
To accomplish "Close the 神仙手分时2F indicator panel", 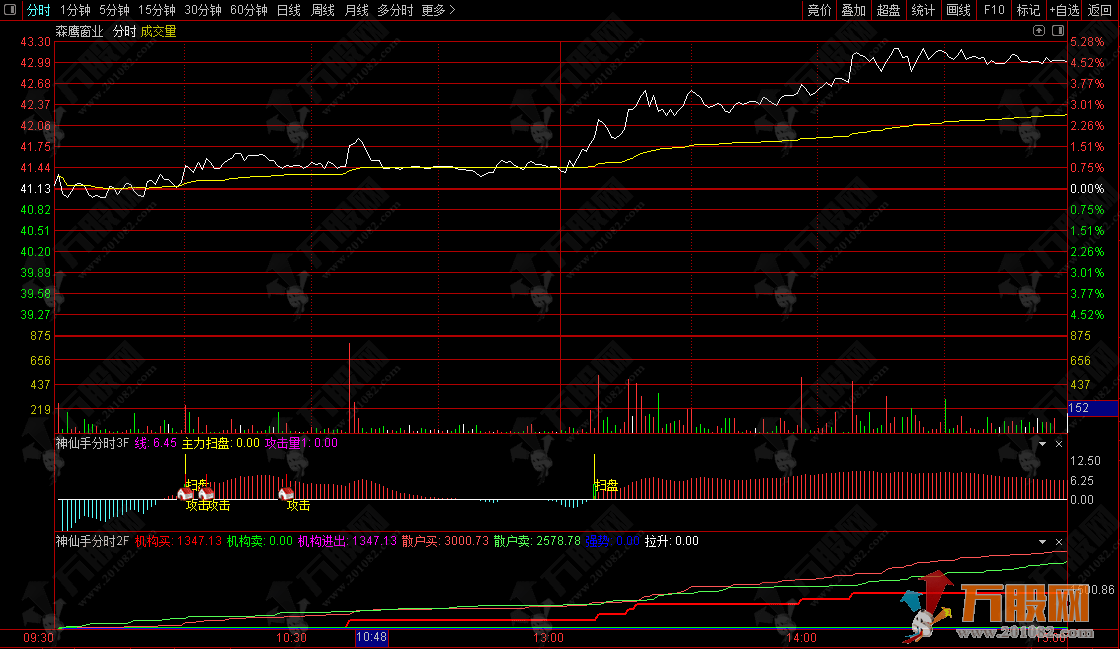I will click(x=1060, y=541).
